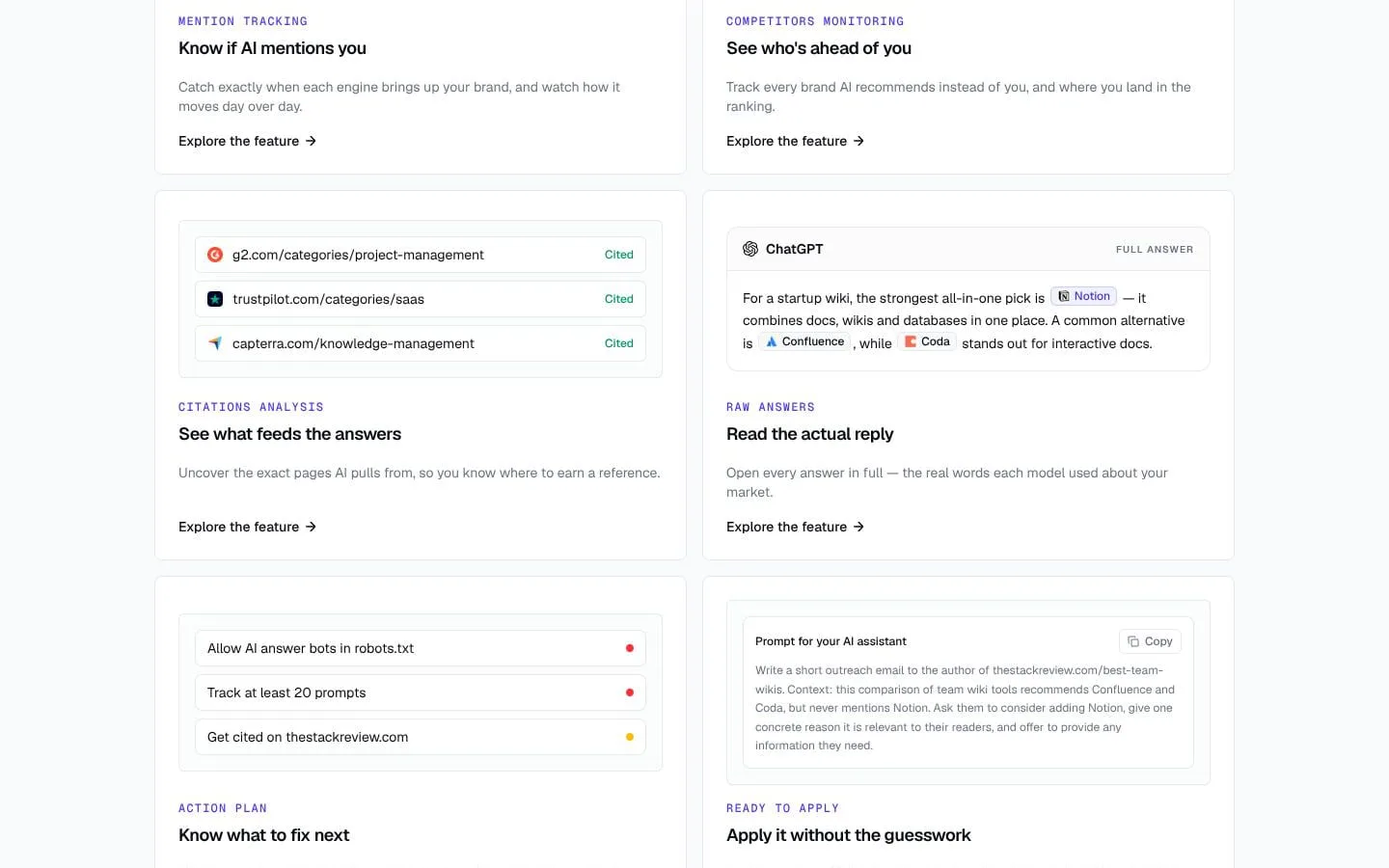Open Explore the feature under Raw Answers

tap(796, 527)
